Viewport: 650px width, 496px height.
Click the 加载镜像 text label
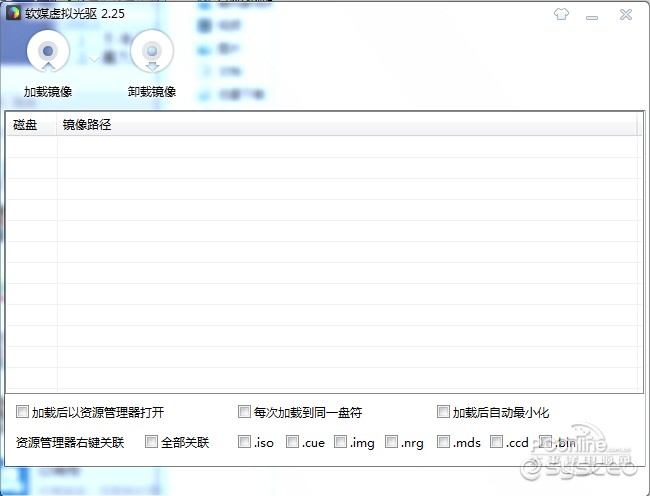click(48, 92)
